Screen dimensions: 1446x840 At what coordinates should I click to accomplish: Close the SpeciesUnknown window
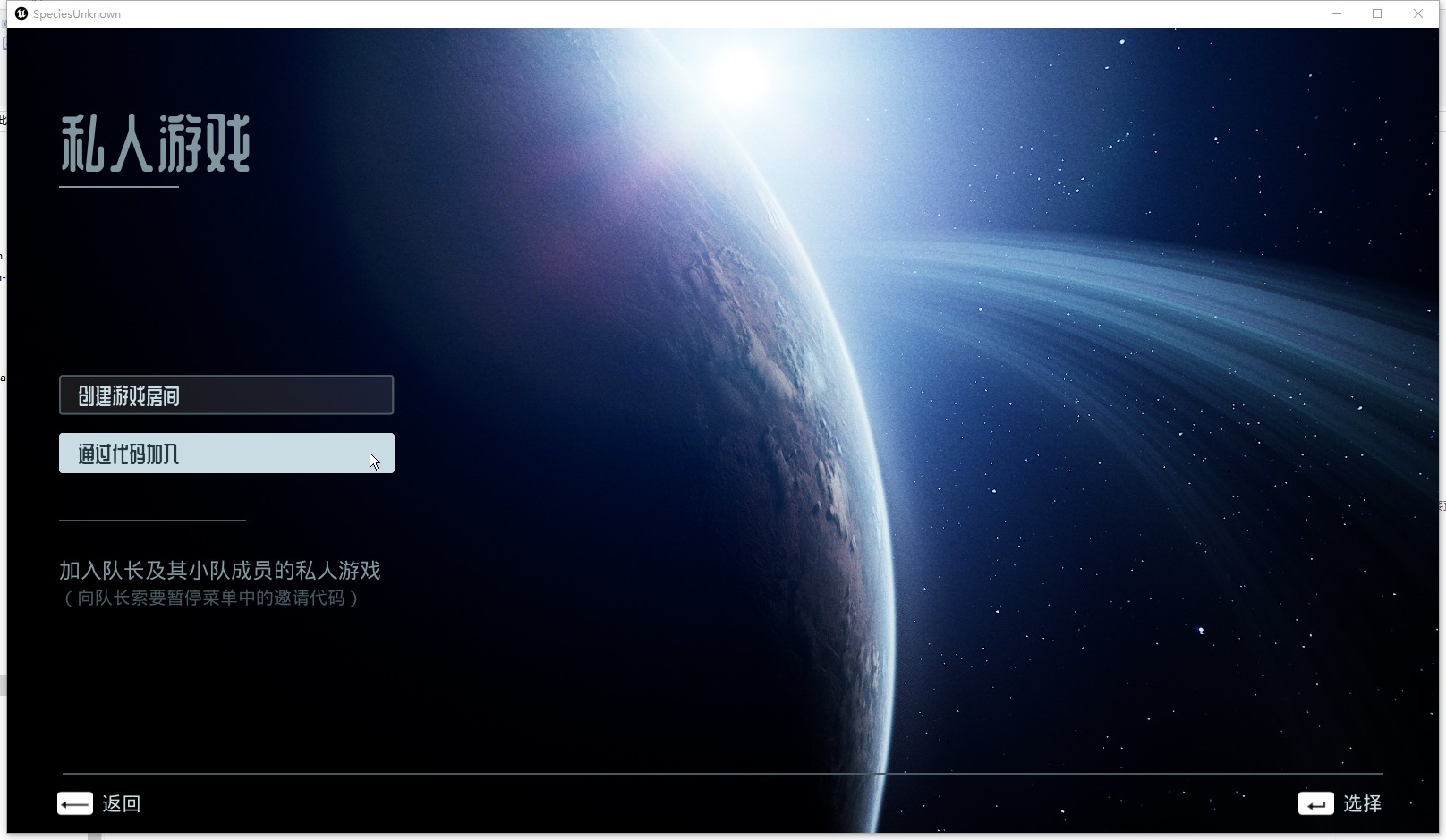[1418, 13]
